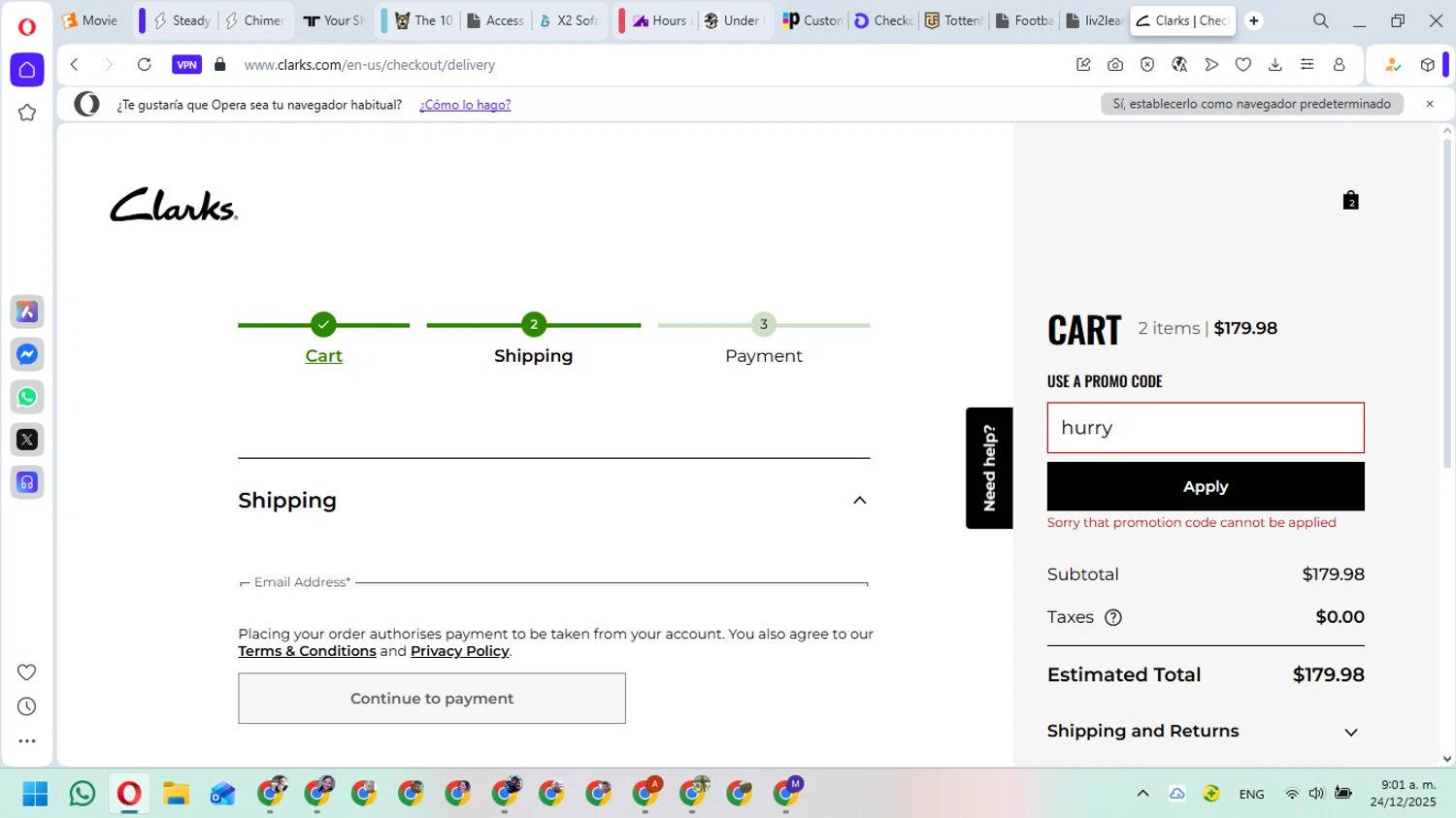The width and height of the screenshot is (1456, 818).
Task: Open downloads icon in toolbar
Action: (x=1275, y=65)
